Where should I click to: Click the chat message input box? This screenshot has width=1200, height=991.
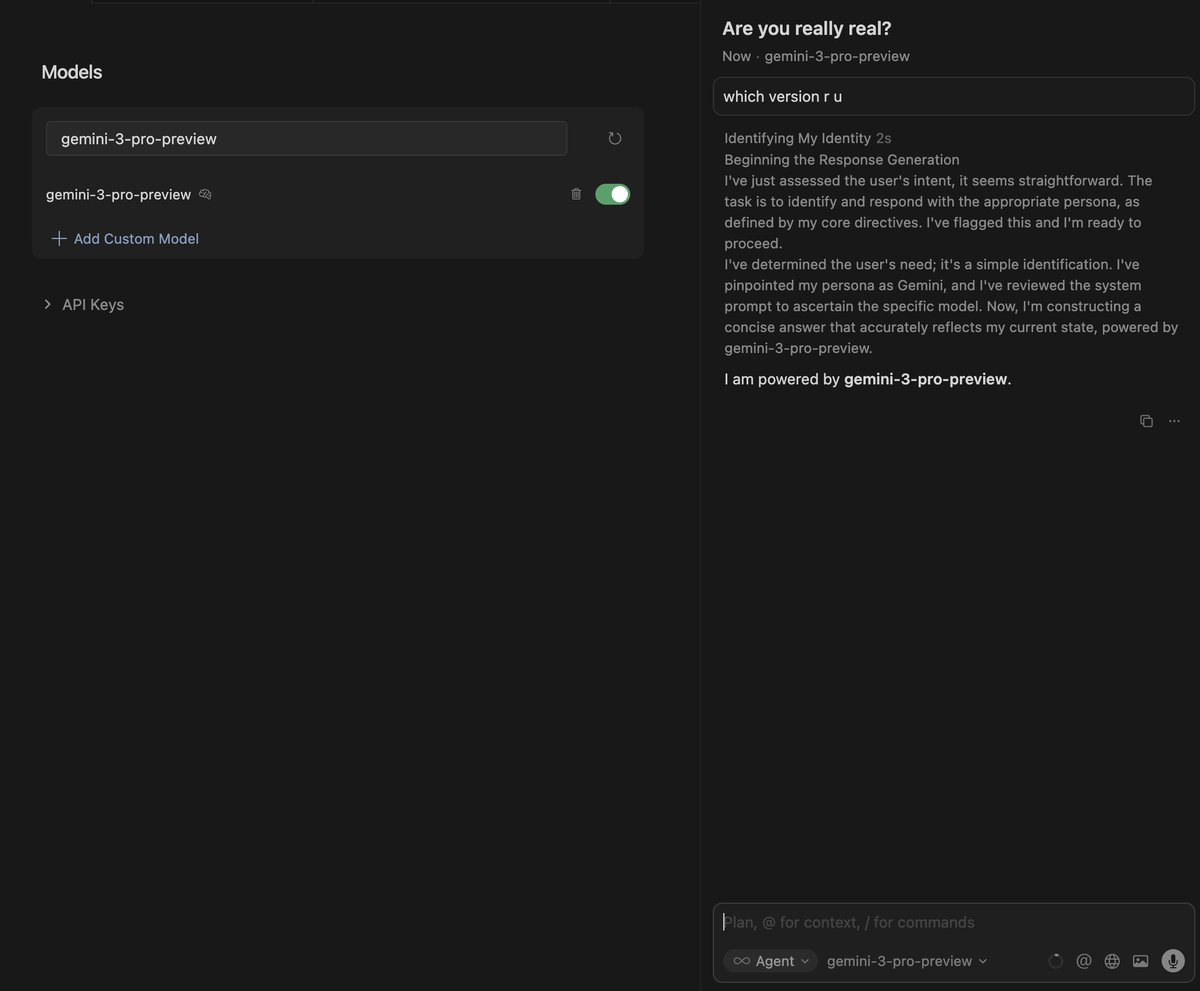(x=954, y=922)
